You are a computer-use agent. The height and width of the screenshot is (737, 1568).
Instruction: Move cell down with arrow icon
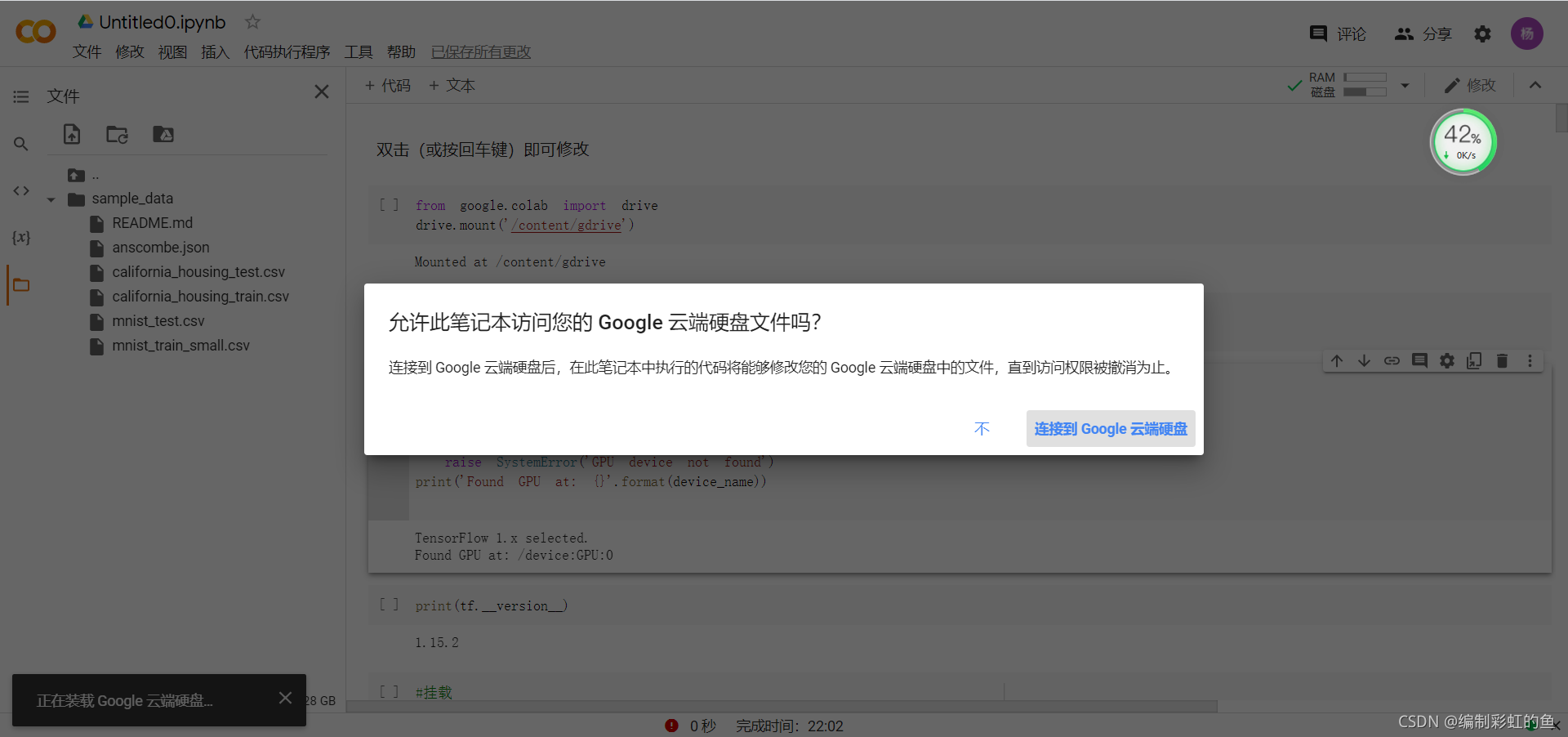(1364, 360)
